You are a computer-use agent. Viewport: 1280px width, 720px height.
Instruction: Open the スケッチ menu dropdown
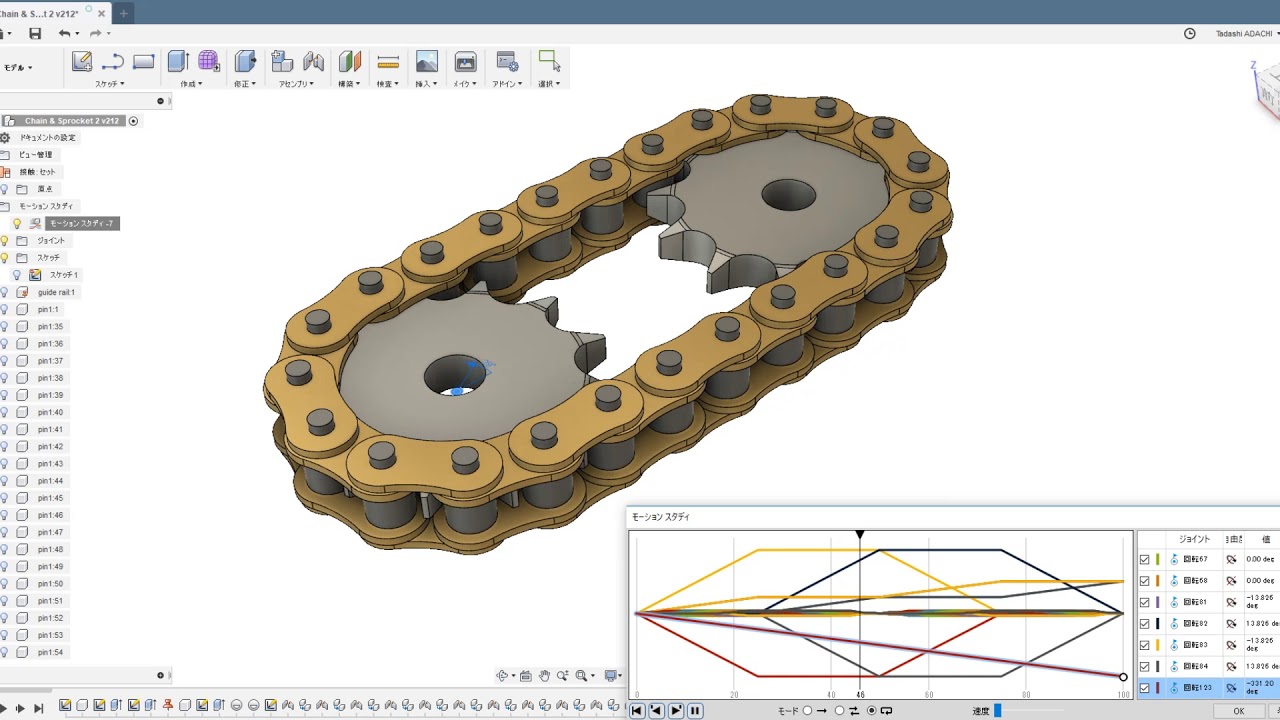coord(110,84)
